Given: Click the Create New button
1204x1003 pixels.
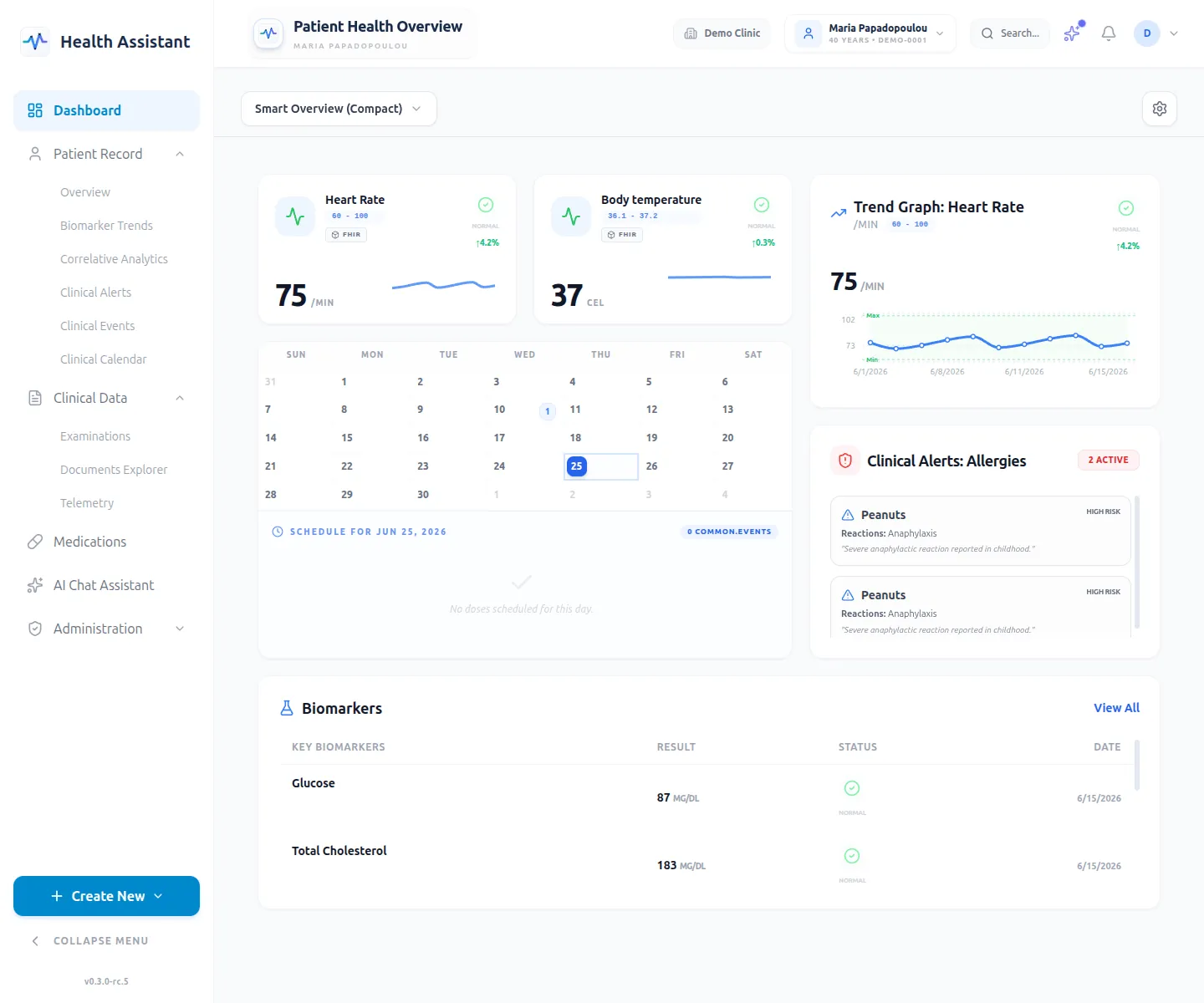Looking at the screenshot, I should pyautogui.click(x=106, y=896).
